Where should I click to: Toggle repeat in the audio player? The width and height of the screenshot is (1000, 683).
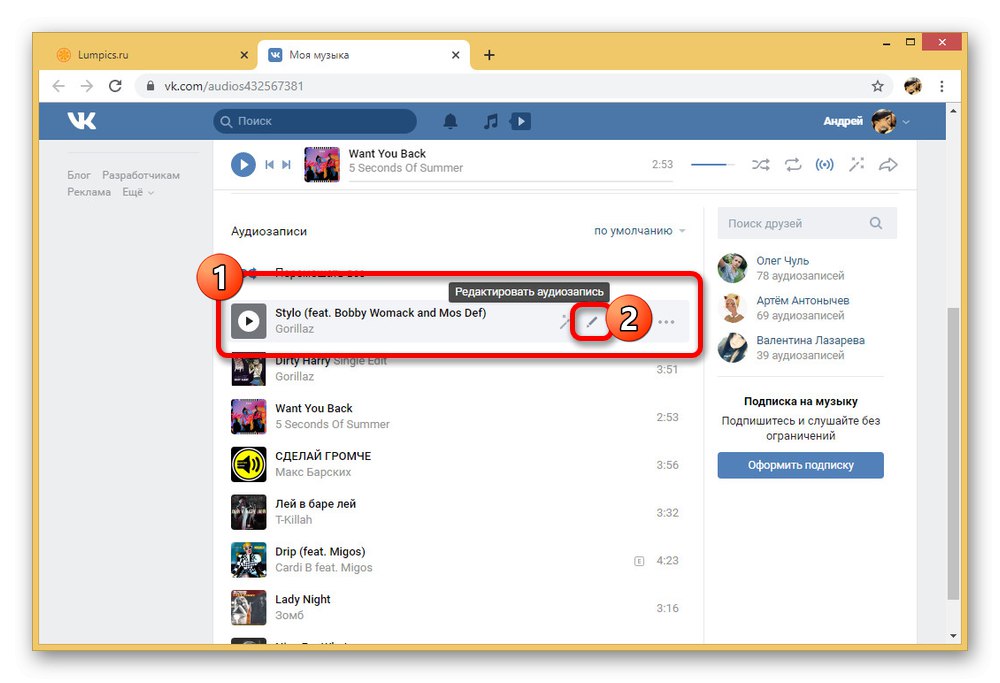tap(793, 165)
